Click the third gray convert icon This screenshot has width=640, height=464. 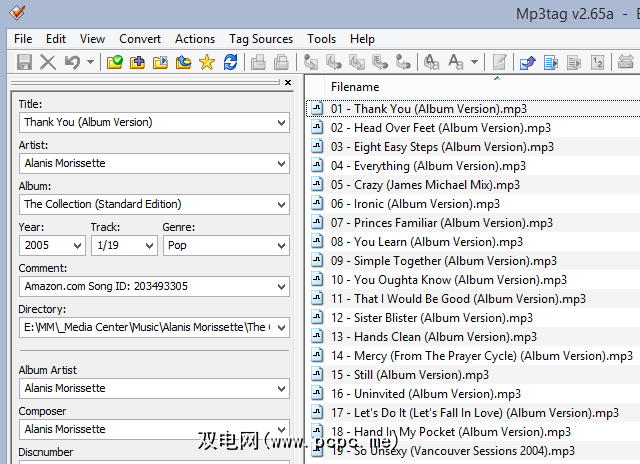pos(357,62)
